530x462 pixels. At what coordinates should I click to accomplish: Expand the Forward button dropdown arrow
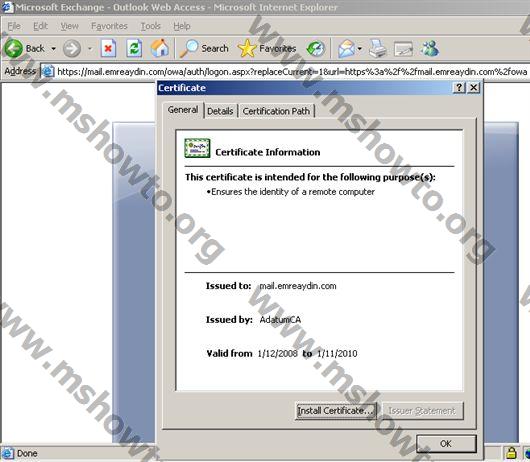[x=90, y=49]
